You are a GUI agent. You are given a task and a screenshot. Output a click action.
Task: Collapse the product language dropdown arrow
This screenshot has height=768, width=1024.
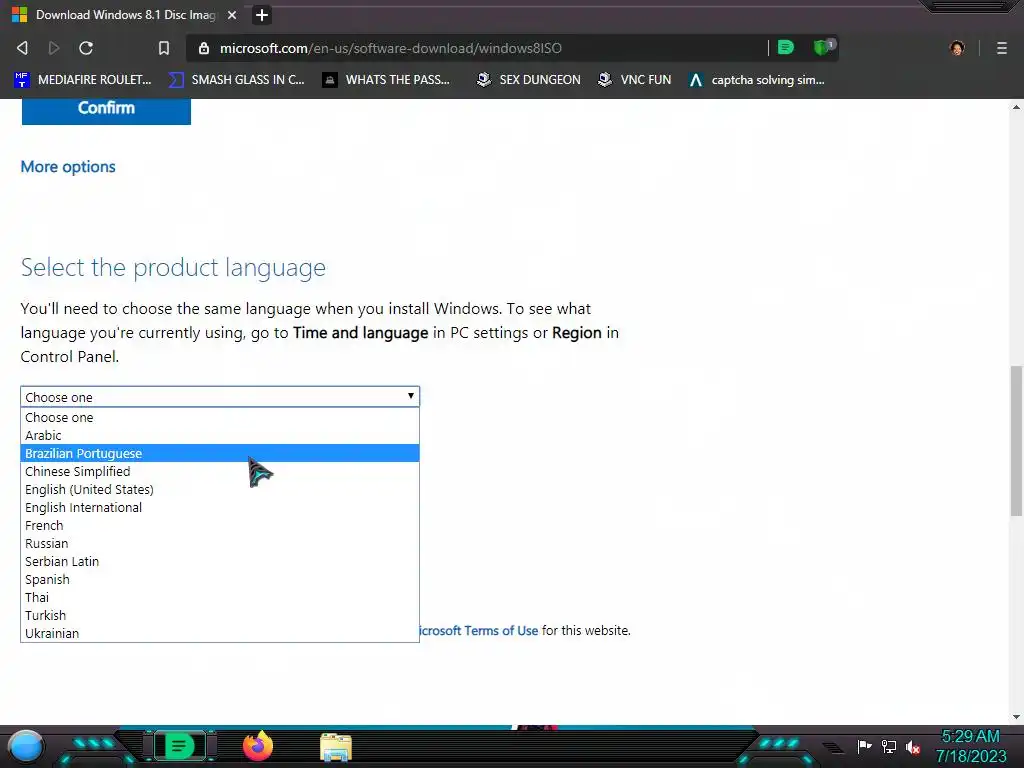tap(410, 396)
